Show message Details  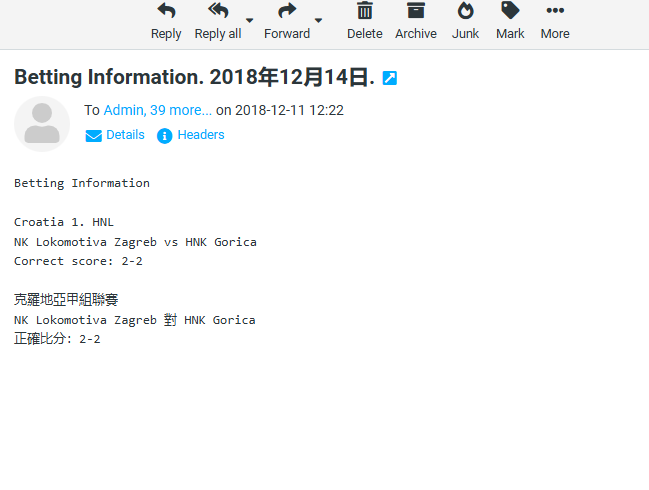[x=125, y=135]
